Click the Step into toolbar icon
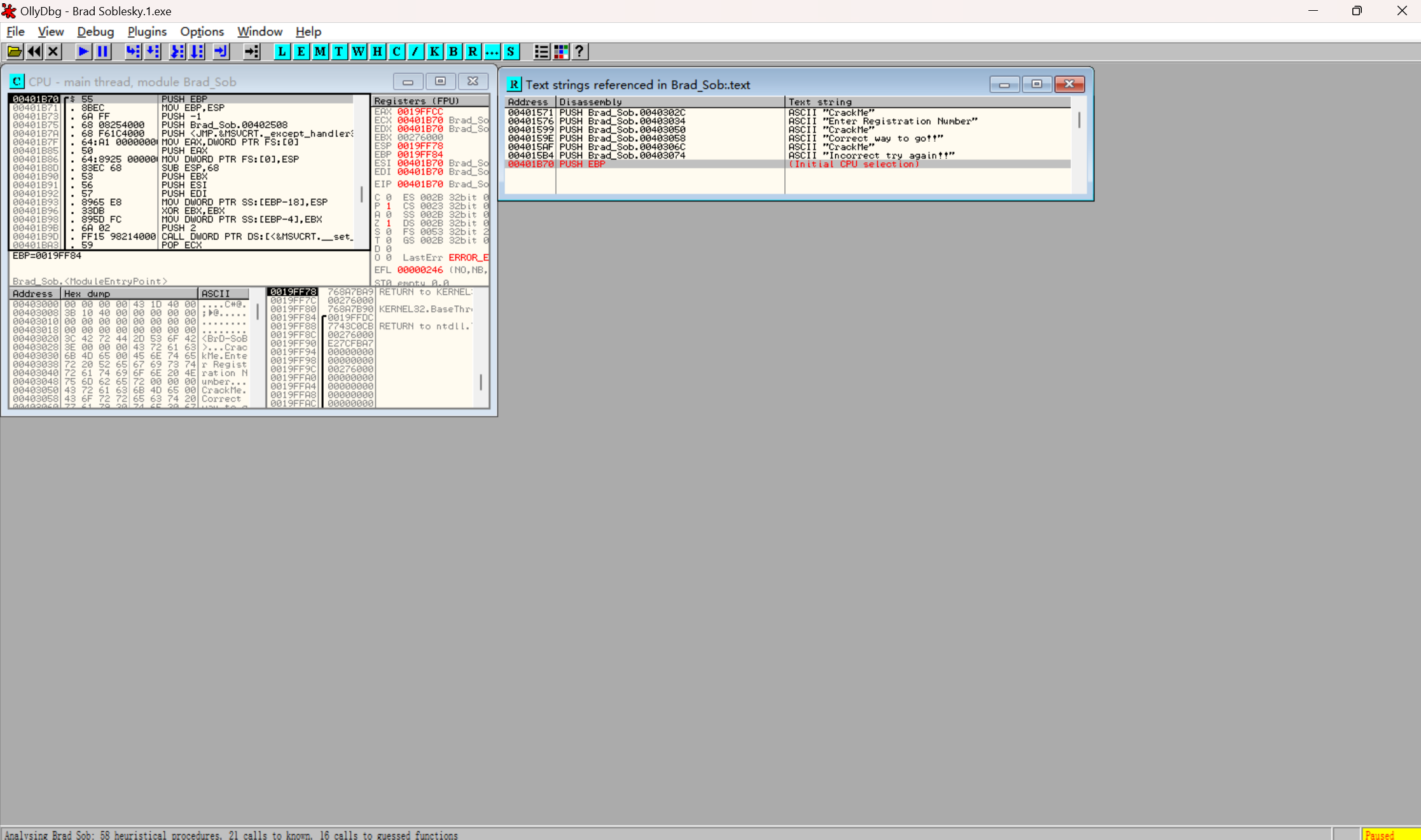The width and height of the screenshot is (1421, 840). 132,52
